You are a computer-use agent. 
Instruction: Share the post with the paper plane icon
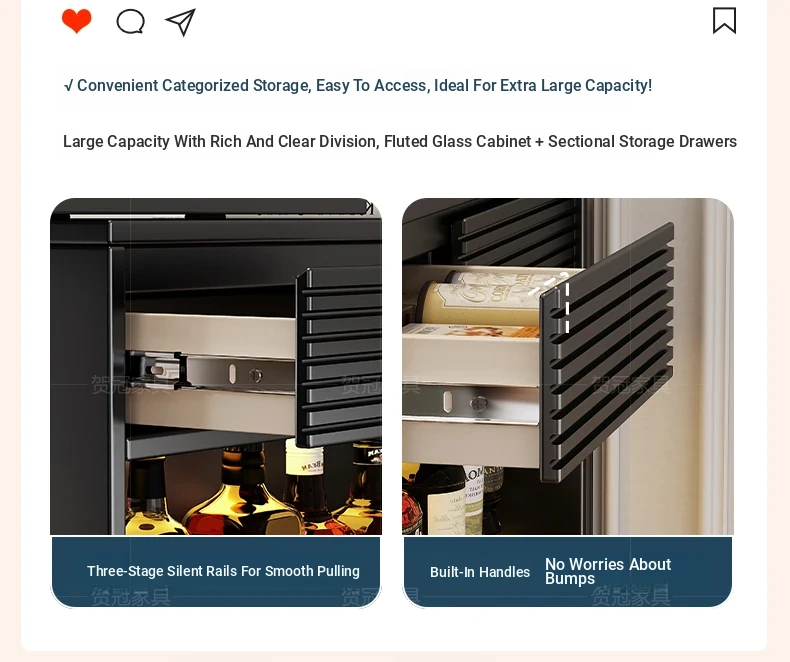[180, 22]
